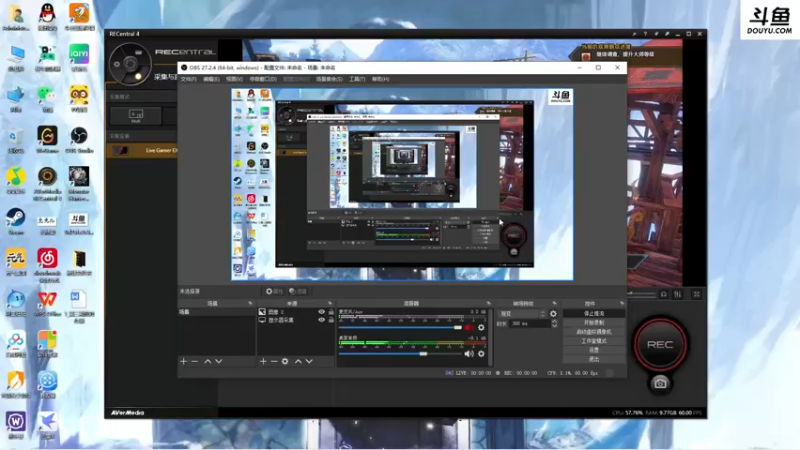The image size is (800, 450).
Task: Toggle 工作室模式 studio mode
Action: pyautogui.click(x=594, y=341)
